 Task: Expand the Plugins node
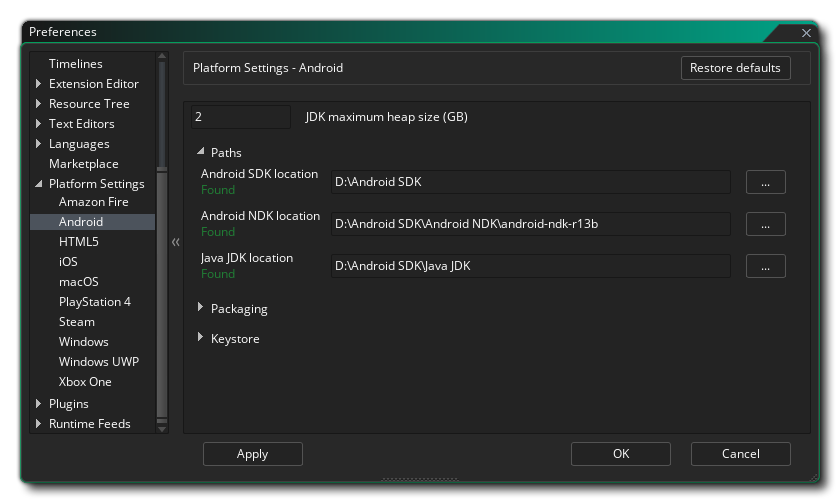[38, 403]
